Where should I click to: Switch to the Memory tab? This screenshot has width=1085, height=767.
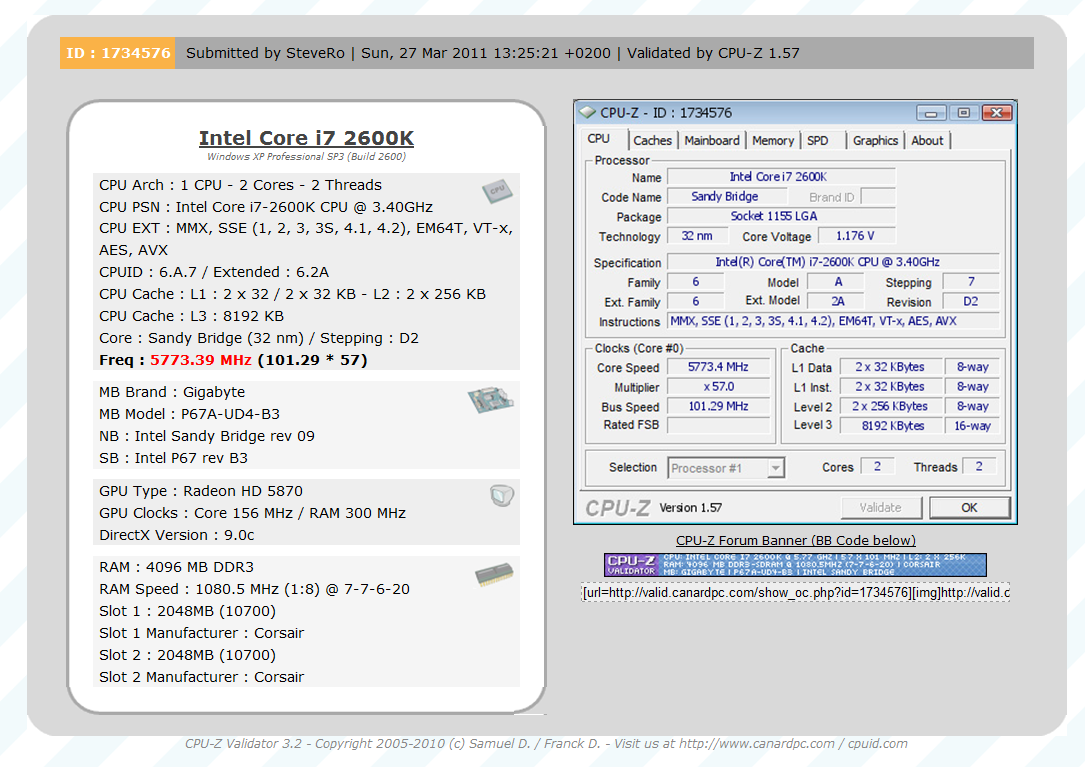coord(773,141)
